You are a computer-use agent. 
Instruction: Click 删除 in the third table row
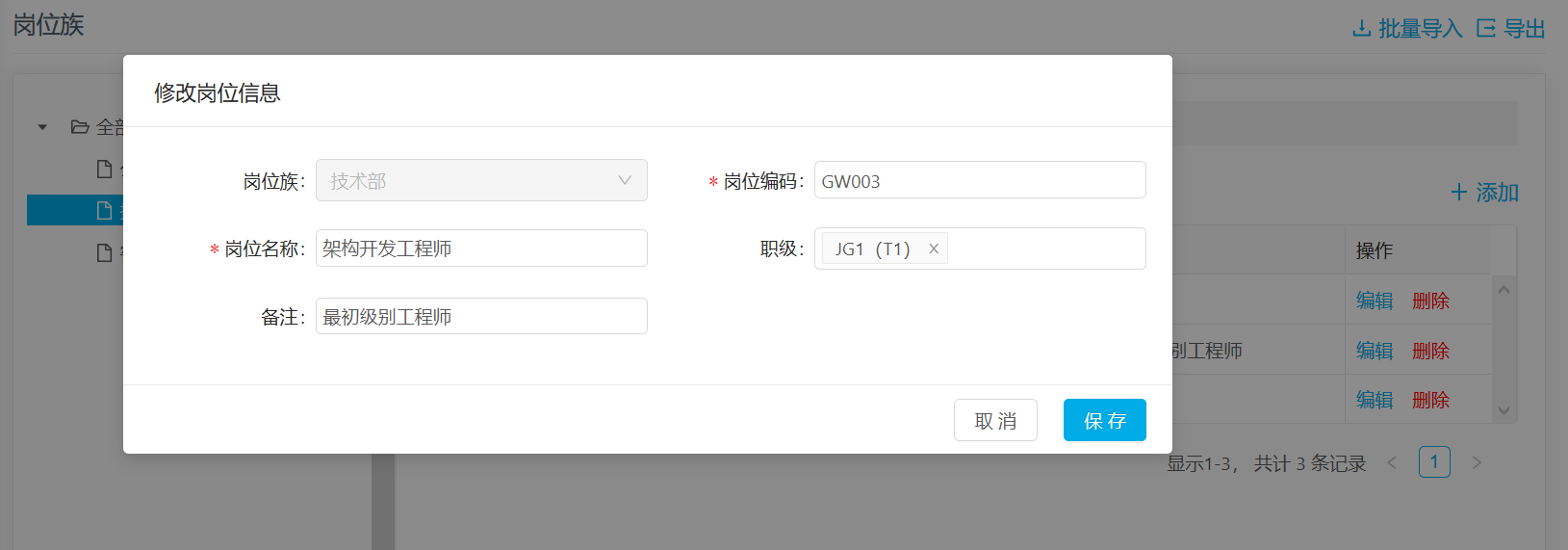pos(1430,400)
